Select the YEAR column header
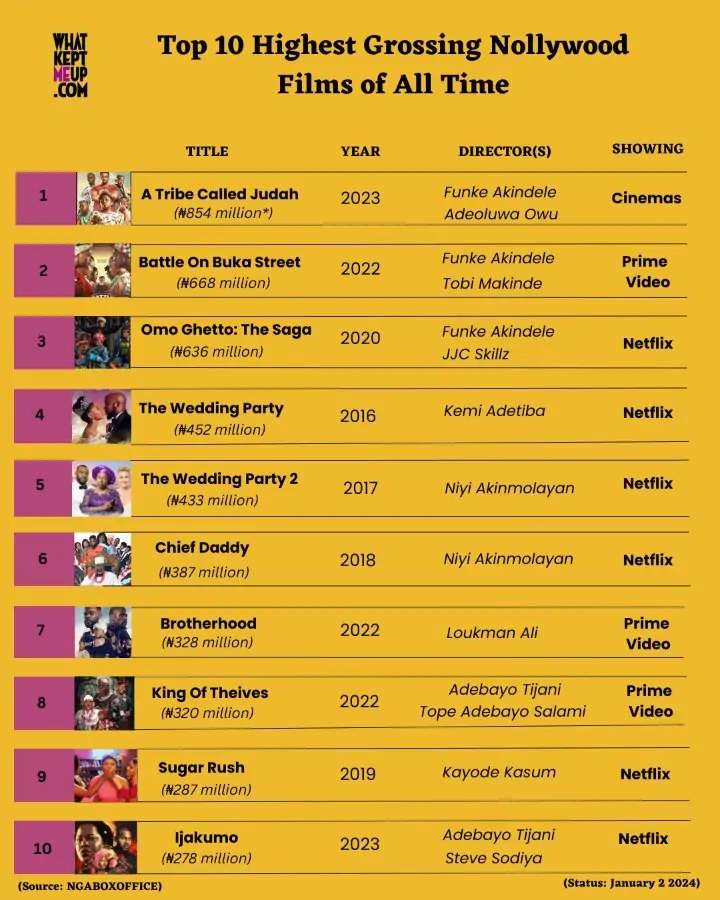This screenshot has height=900, width=720. tap(360, 151)
